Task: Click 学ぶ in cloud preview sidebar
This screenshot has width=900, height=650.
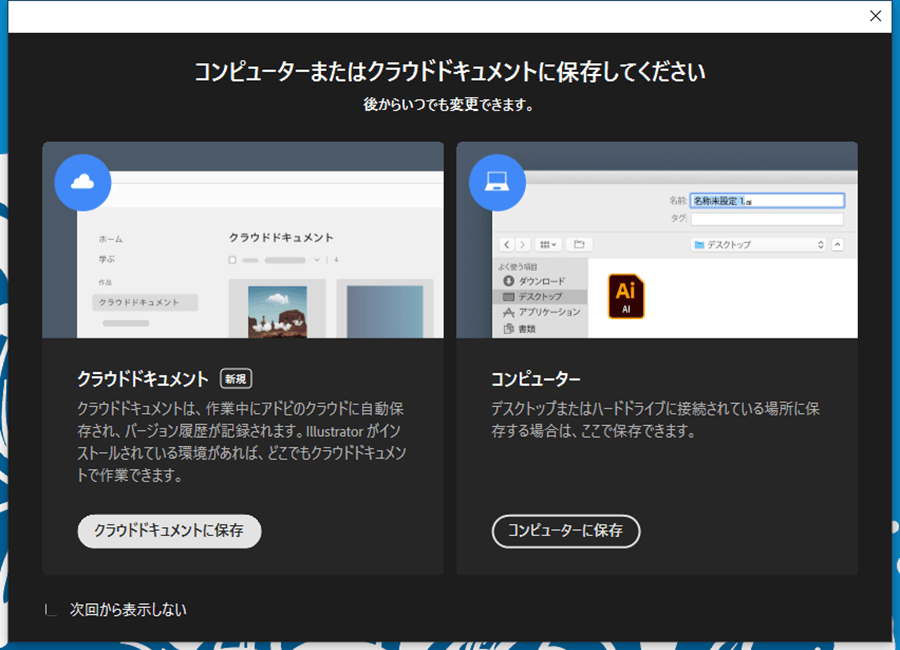Action: pos(107,259)
